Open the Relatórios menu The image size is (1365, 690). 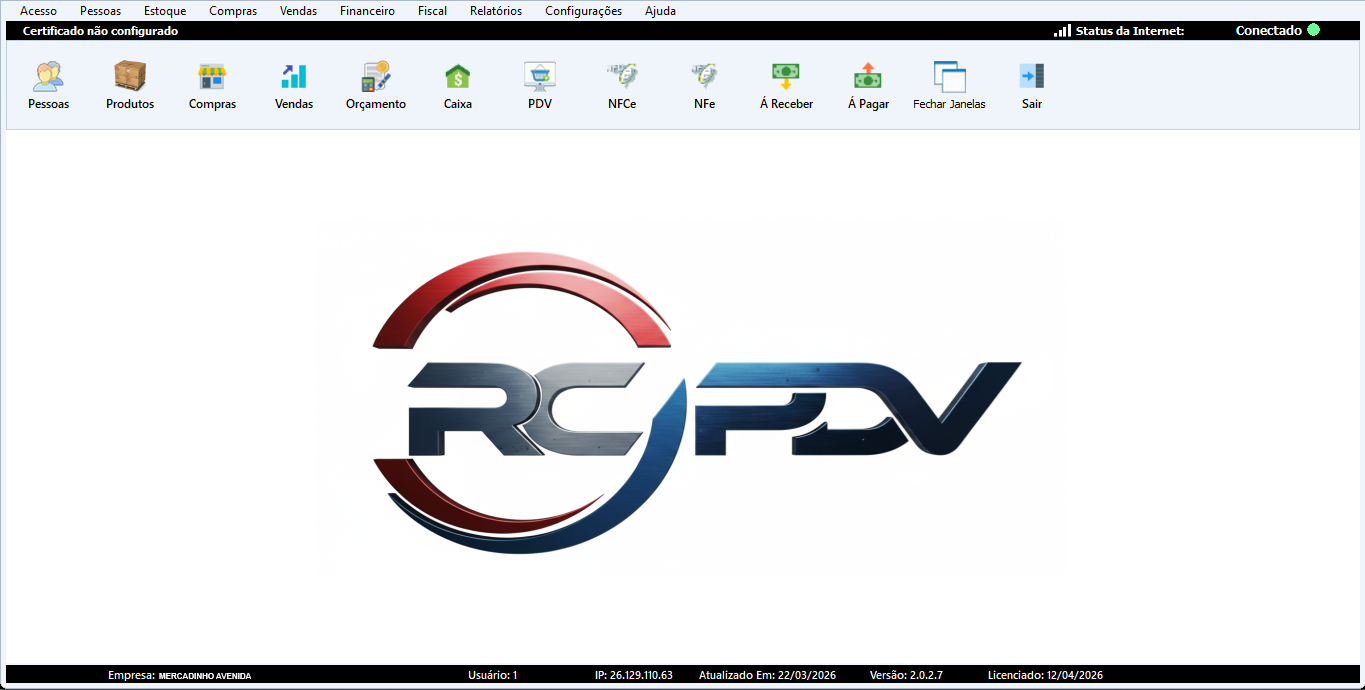496,11
